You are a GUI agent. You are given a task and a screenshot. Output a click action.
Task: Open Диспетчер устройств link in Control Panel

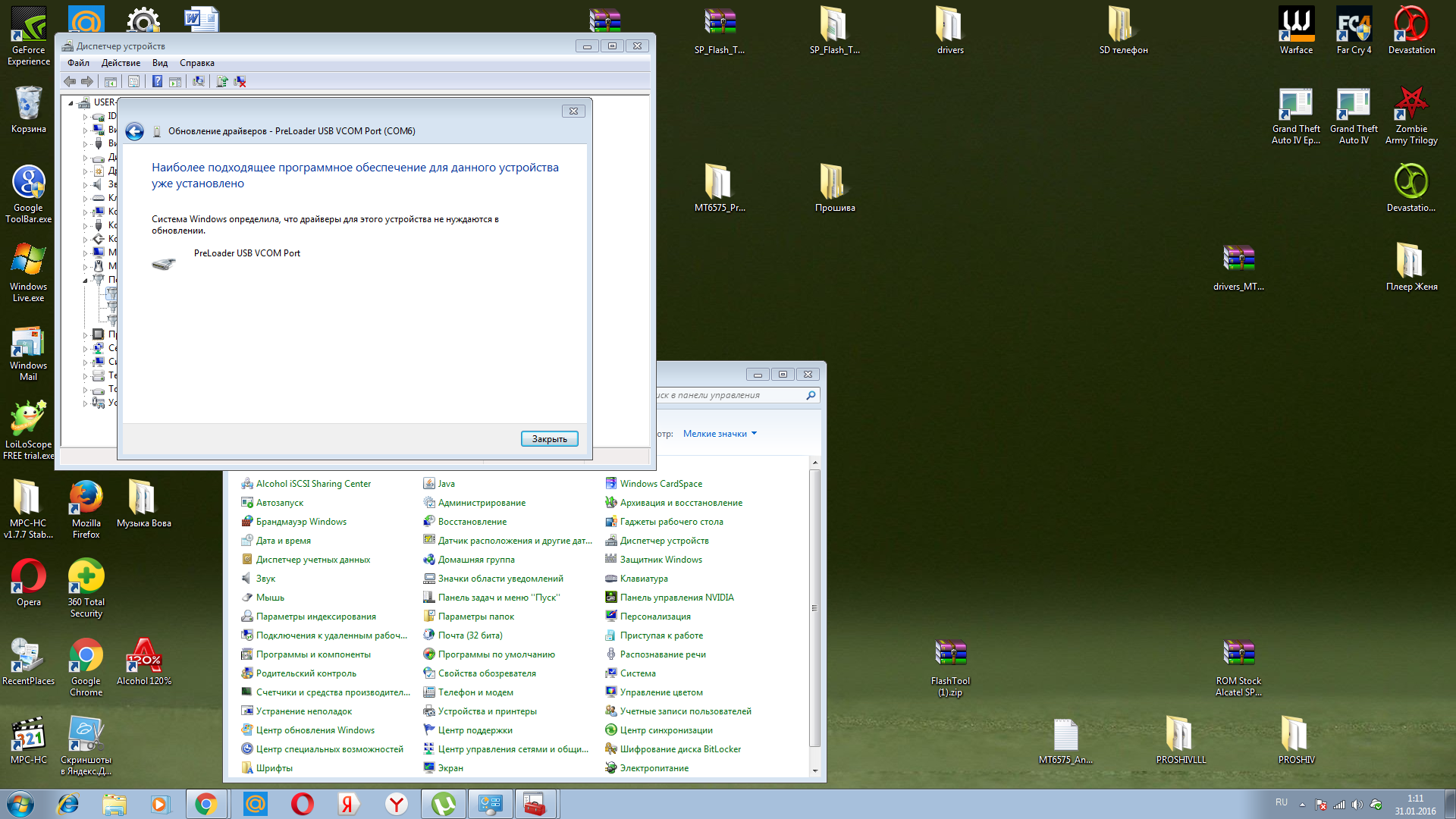[x=664, y=541]
